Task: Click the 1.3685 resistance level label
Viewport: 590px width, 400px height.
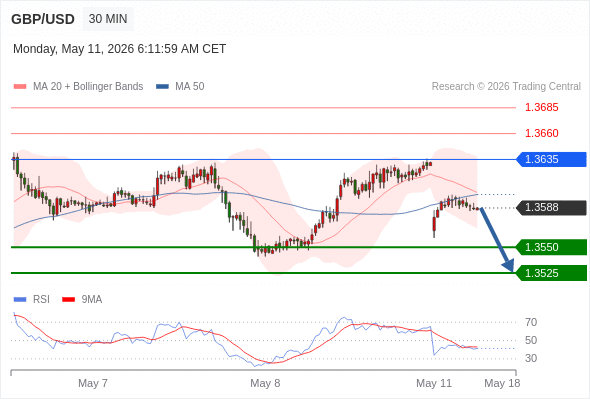Action: pyautogui.click(x=541, y=107)
